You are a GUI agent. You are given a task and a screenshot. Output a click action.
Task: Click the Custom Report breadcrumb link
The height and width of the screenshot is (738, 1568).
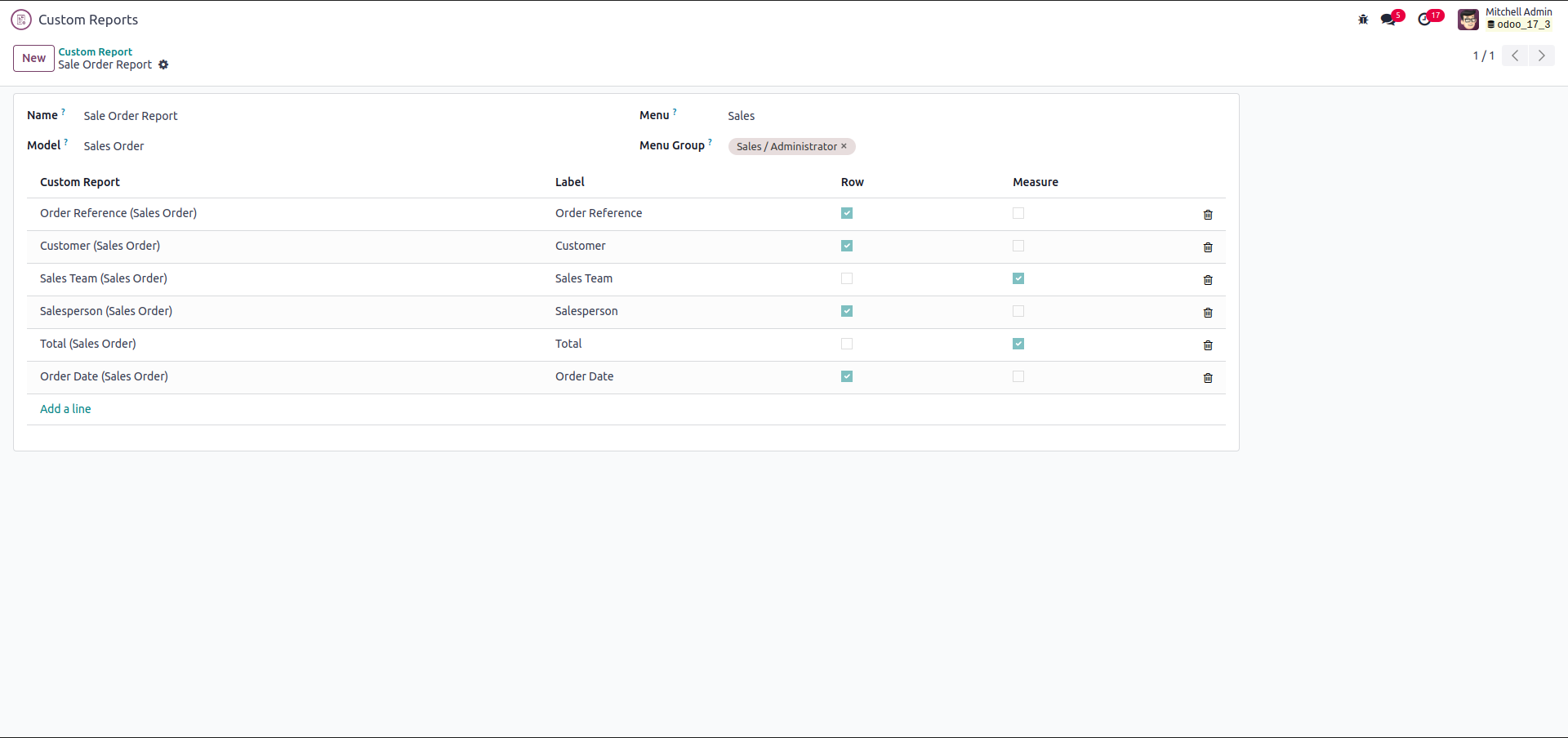[95, 51]
